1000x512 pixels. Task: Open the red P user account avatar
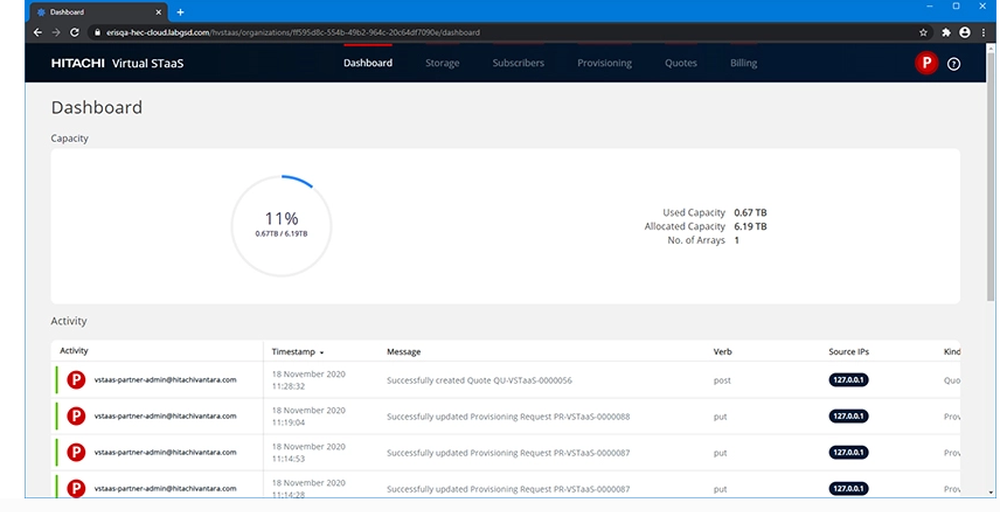pos(926,63)
